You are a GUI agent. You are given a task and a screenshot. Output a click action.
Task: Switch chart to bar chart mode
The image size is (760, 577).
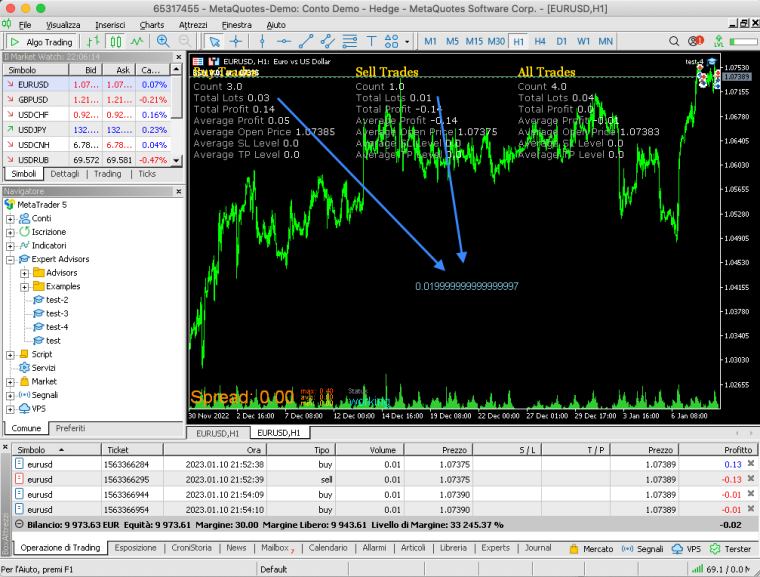(x=93, y=42)
